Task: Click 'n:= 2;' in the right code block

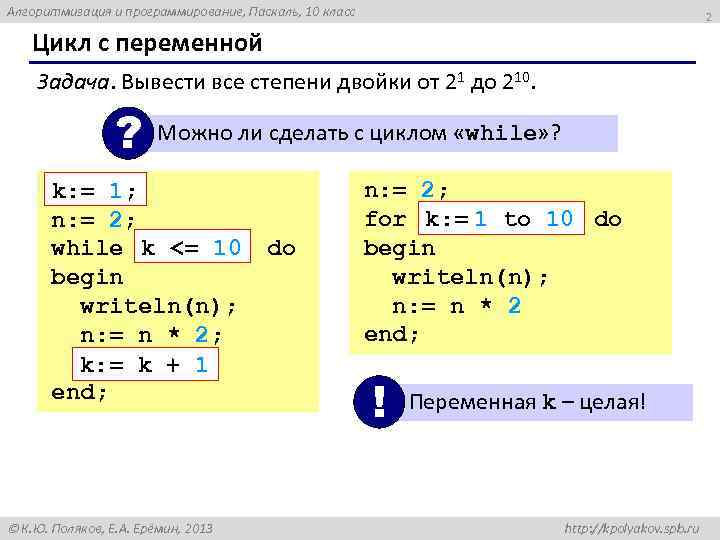Action: [405, 190]
